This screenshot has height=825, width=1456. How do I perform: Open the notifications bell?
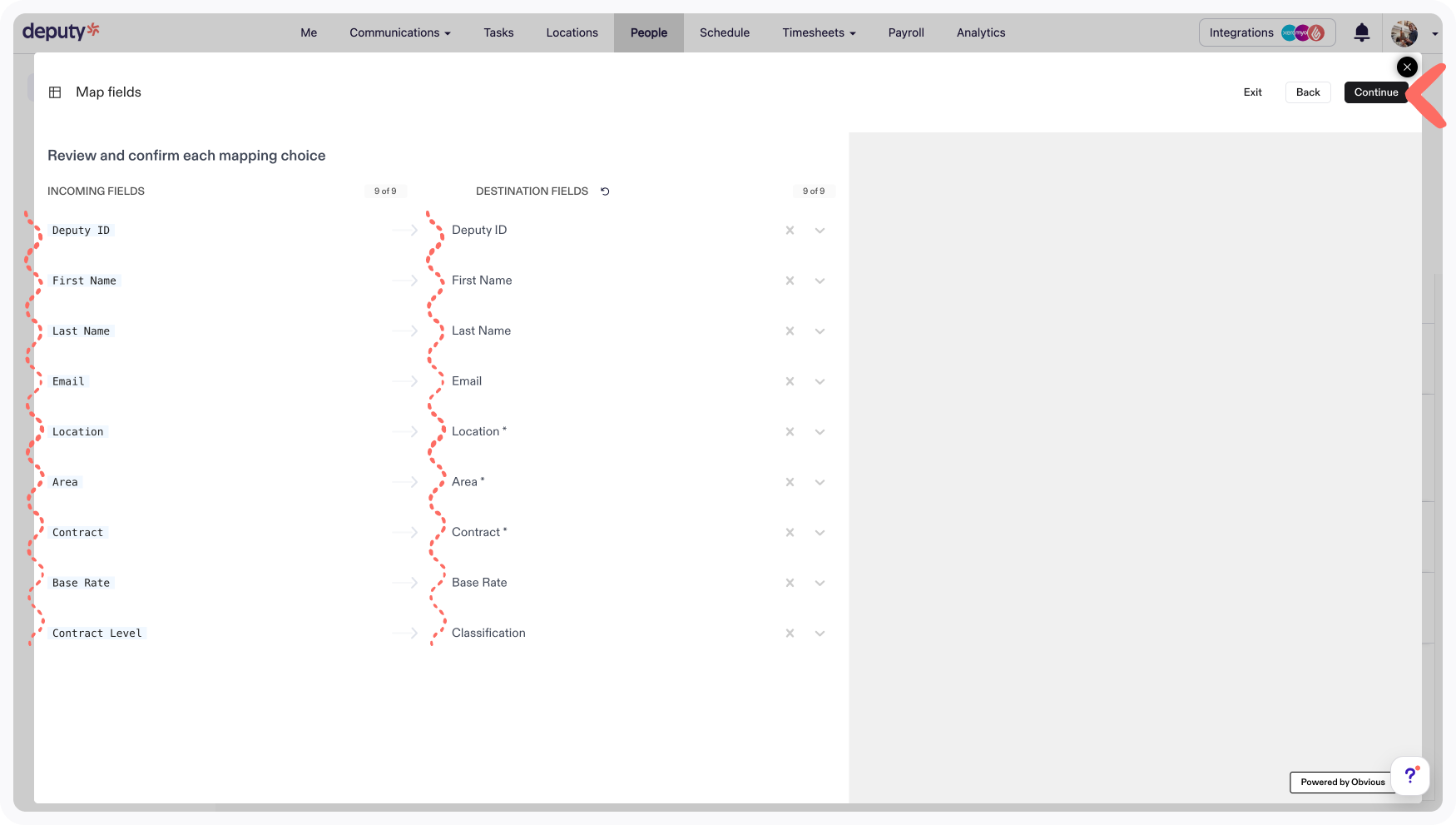tap(1361, 32)
